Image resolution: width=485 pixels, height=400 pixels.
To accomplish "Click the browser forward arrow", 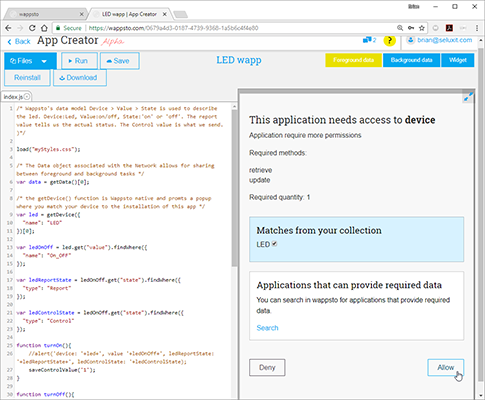I will point(20,28).
